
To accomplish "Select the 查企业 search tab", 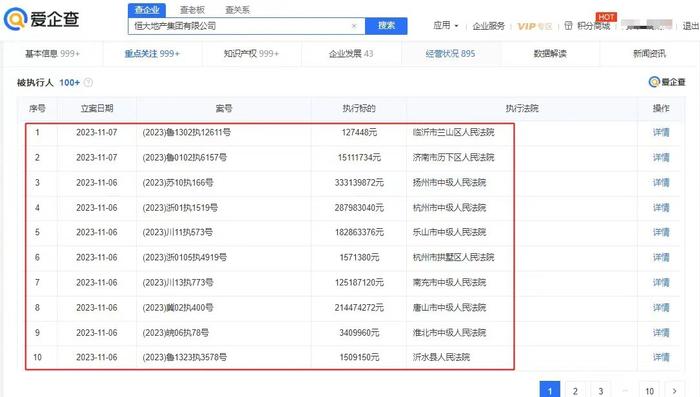I will 147,10.
